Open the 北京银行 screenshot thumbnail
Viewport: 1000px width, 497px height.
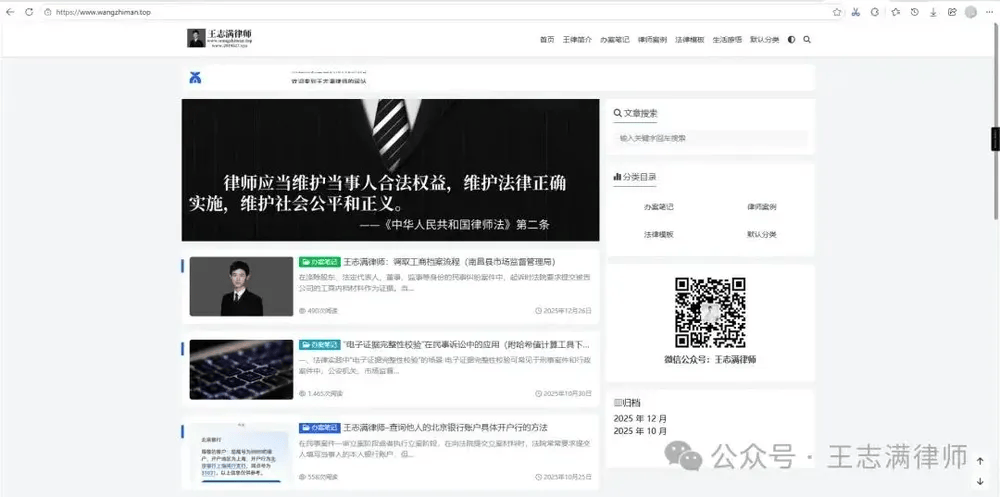click(x=241, y=452)
